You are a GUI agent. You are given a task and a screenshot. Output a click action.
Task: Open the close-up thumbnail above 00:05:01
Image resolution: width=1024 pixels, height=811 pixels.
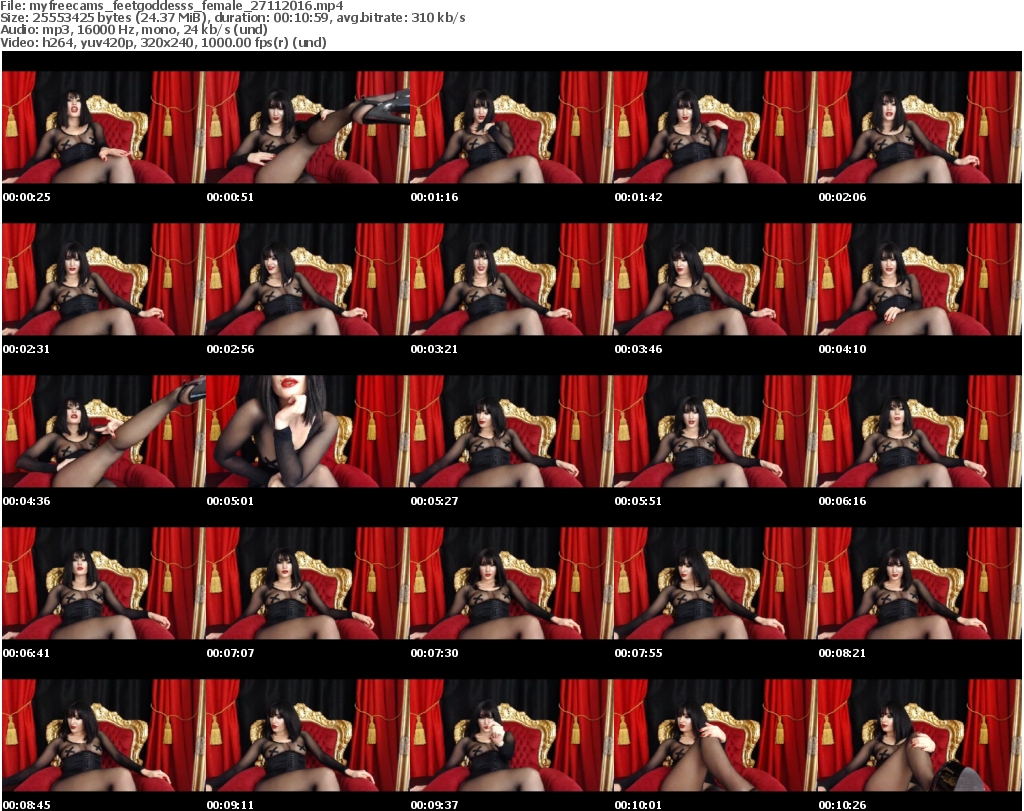(308, 431)
